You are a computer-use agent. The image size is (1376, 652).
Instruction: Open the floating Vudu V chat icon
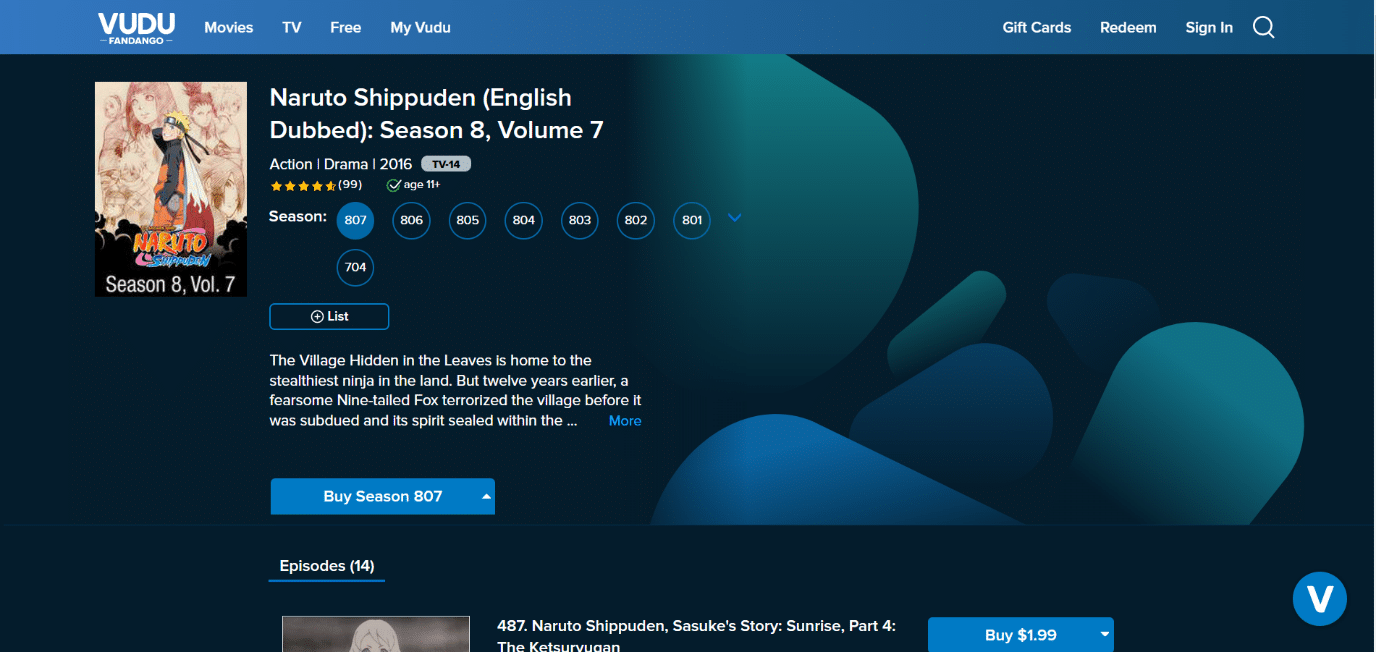[x=1320, y=599]
